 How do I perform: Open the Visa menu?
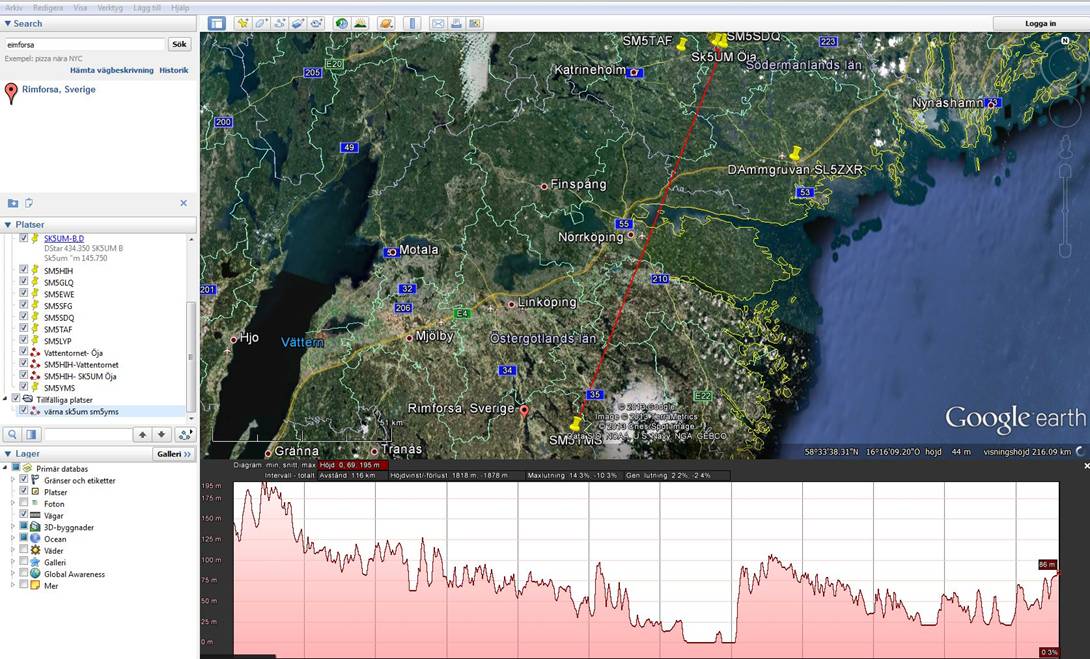coord(80,8)
